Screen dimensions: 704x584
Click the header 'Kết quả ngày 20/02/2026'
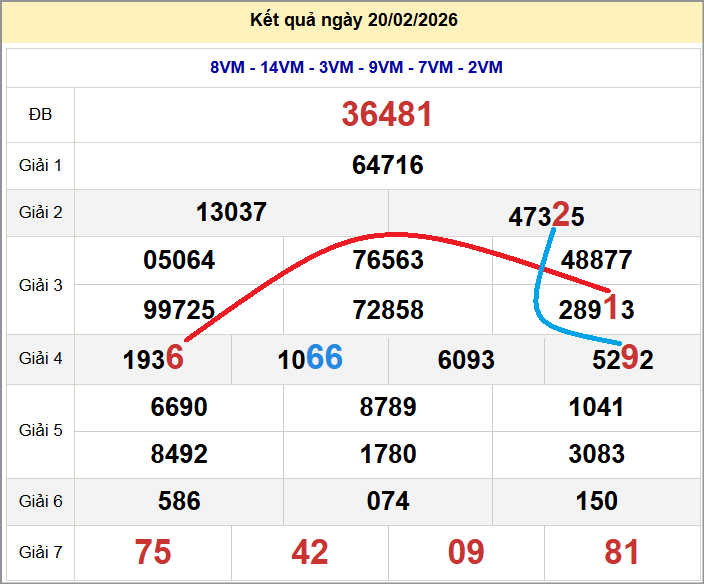(355, 21)
